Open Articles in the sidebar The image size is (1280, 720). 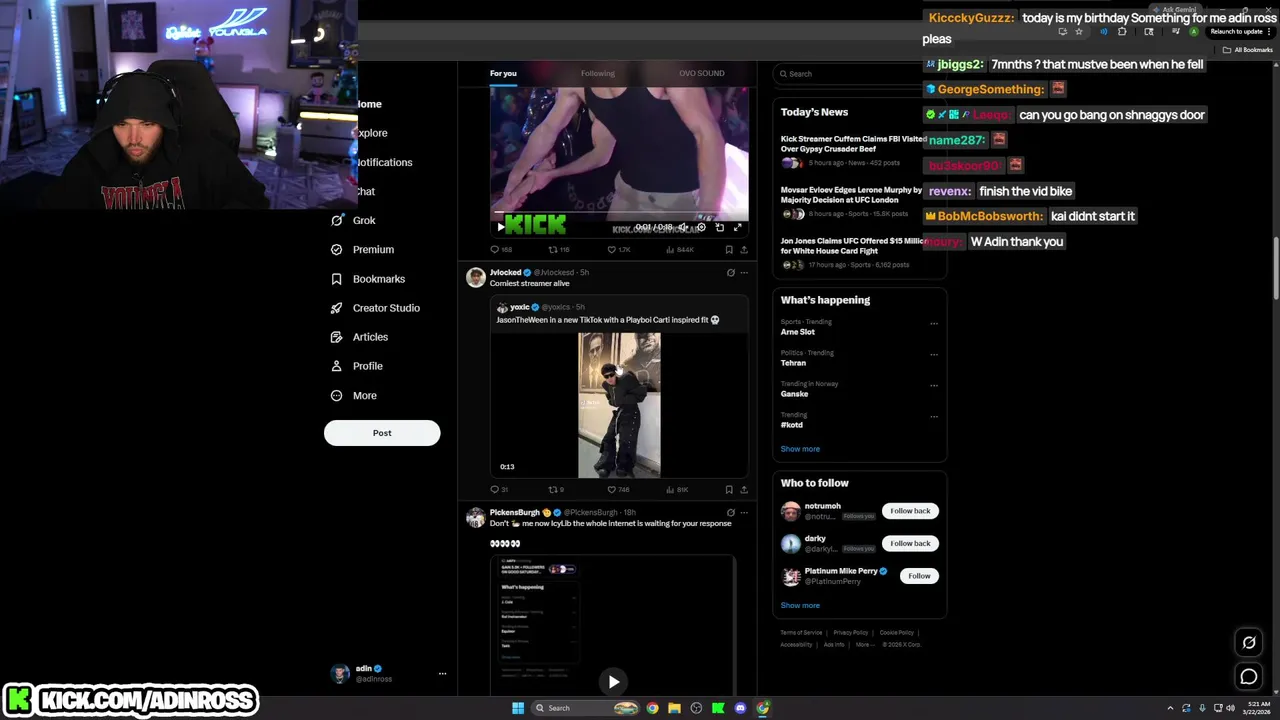pyautogui.click(x=359, y=337)
